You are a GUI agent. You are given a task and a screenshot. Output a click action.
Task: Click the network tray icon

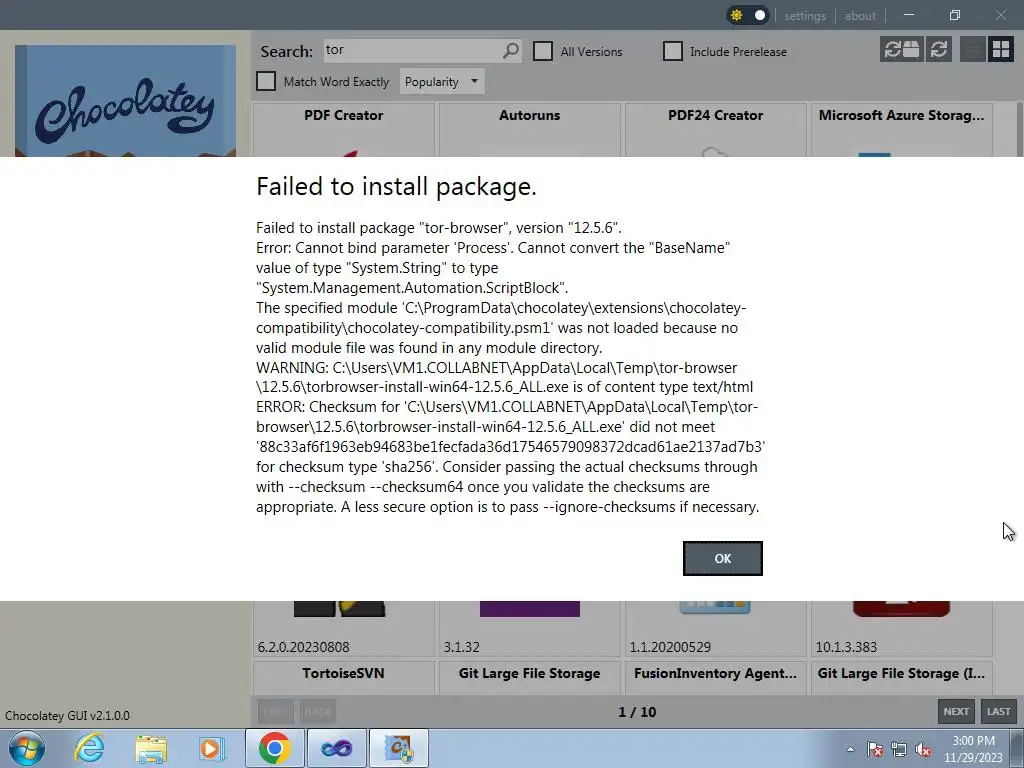click(899, 749)
